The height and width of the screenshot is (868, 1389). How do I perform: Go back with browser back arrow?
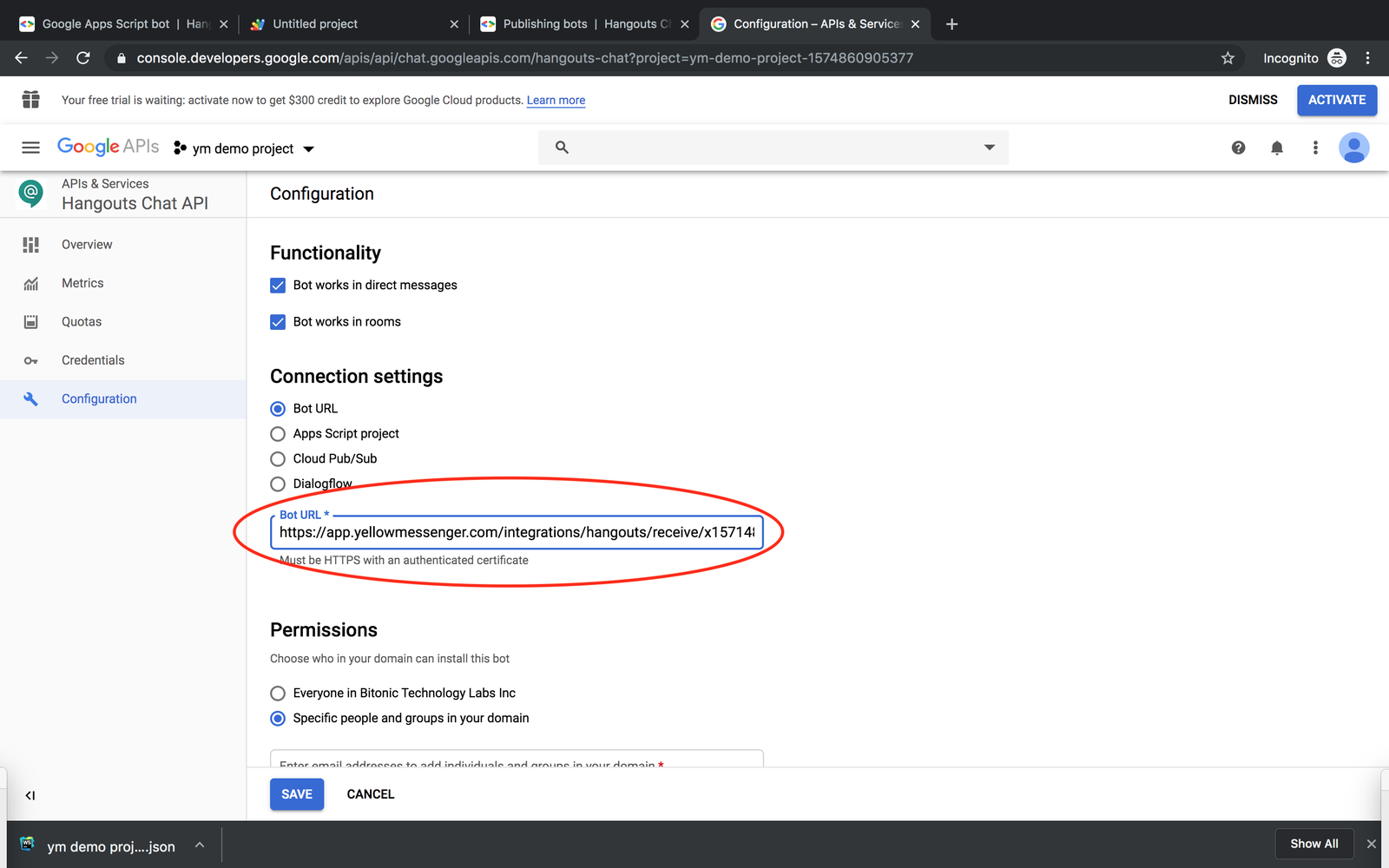pyautogui.click(x=22, y=58)
